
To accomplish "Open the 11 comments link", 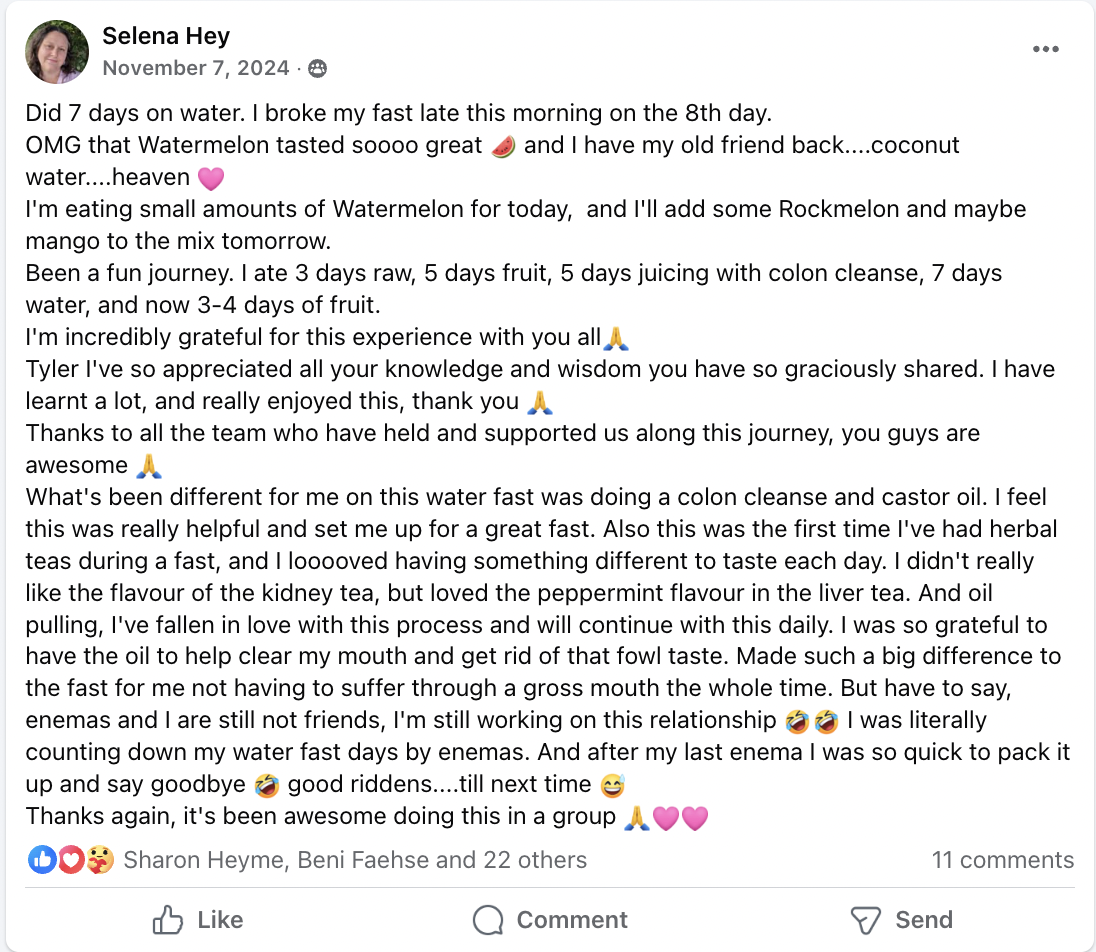I will pos(1002,860).
